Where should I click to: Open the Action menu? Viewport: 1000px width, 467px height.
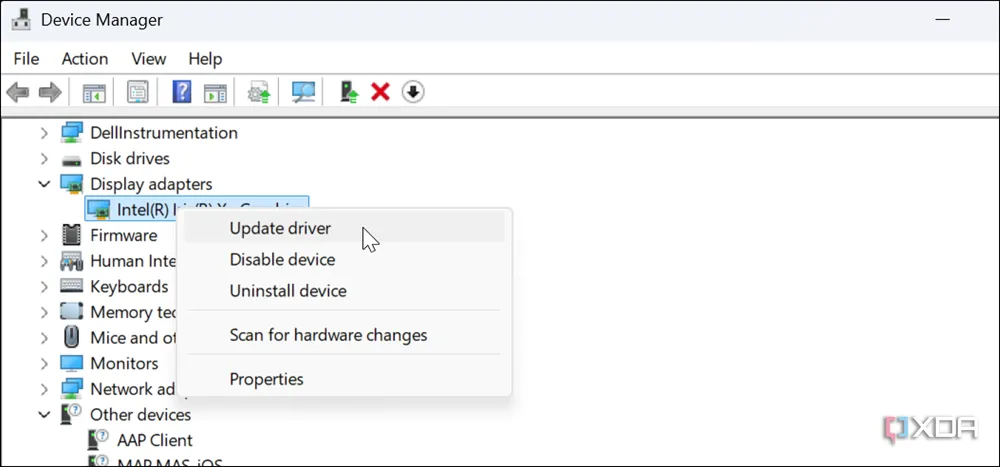pyautogui.click(x=85, y=59)
